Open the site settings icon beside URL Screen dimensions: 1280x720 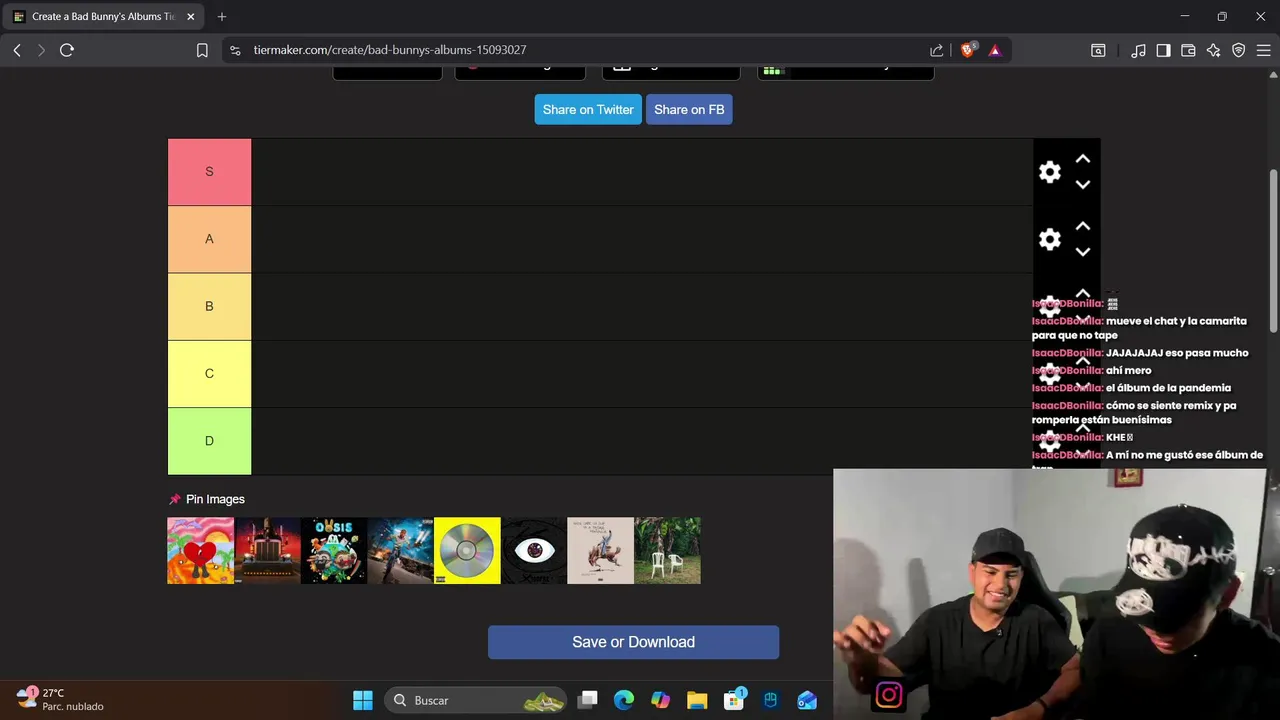235,50
